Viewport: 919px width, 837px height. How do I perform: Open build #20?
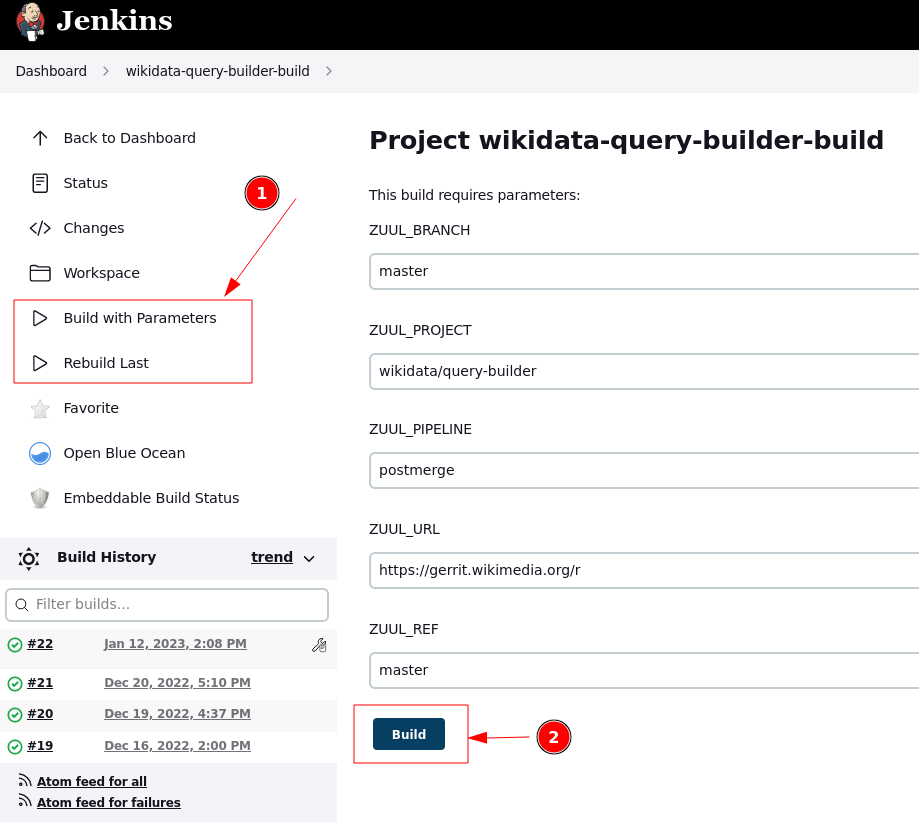[x=40, y=714]
